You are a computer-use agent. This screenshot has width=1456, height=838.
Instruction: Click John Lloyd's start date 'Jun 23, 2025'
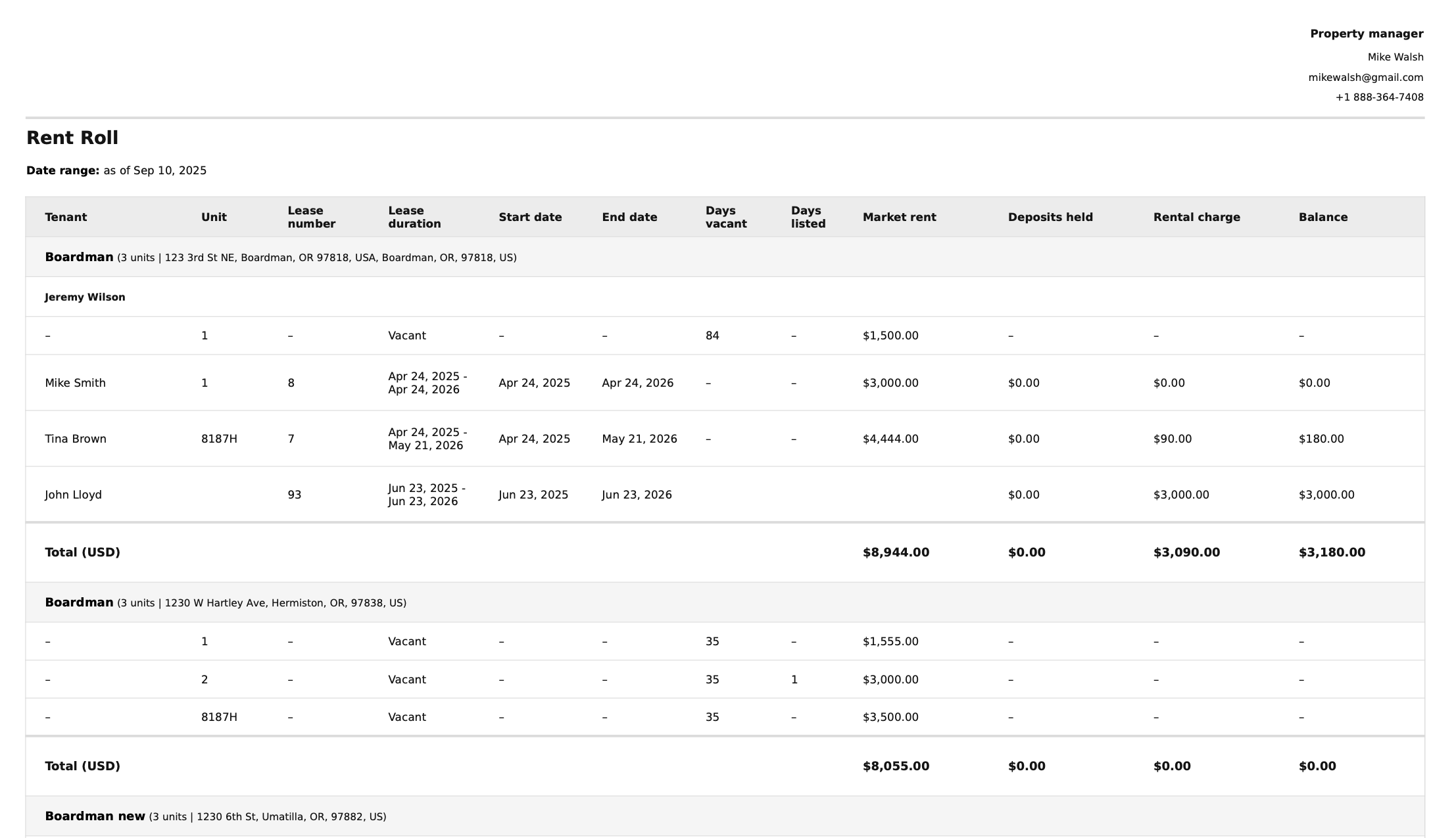click(533, 495)
